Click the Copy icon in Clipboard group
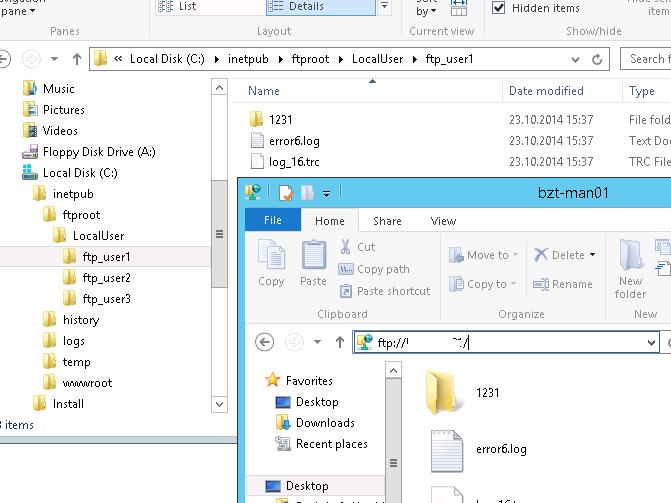Viewport: 671px width, 503px height. (x=271, y=263)
